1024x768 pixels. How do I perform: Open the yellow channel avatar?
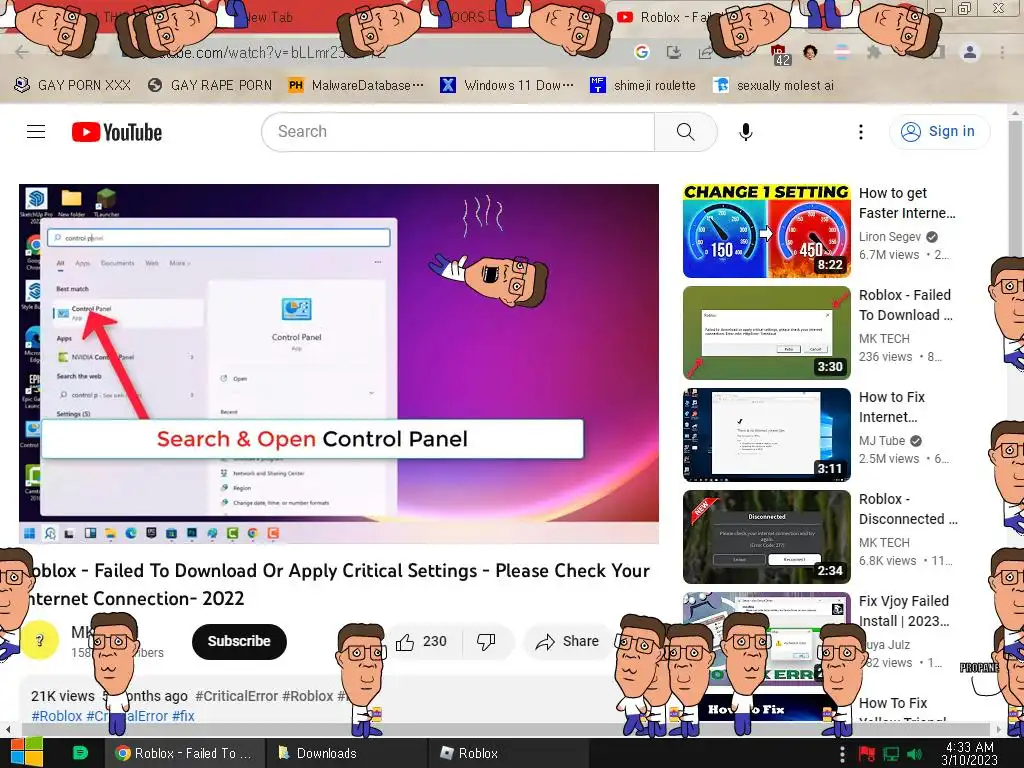[x=39, y=640]
